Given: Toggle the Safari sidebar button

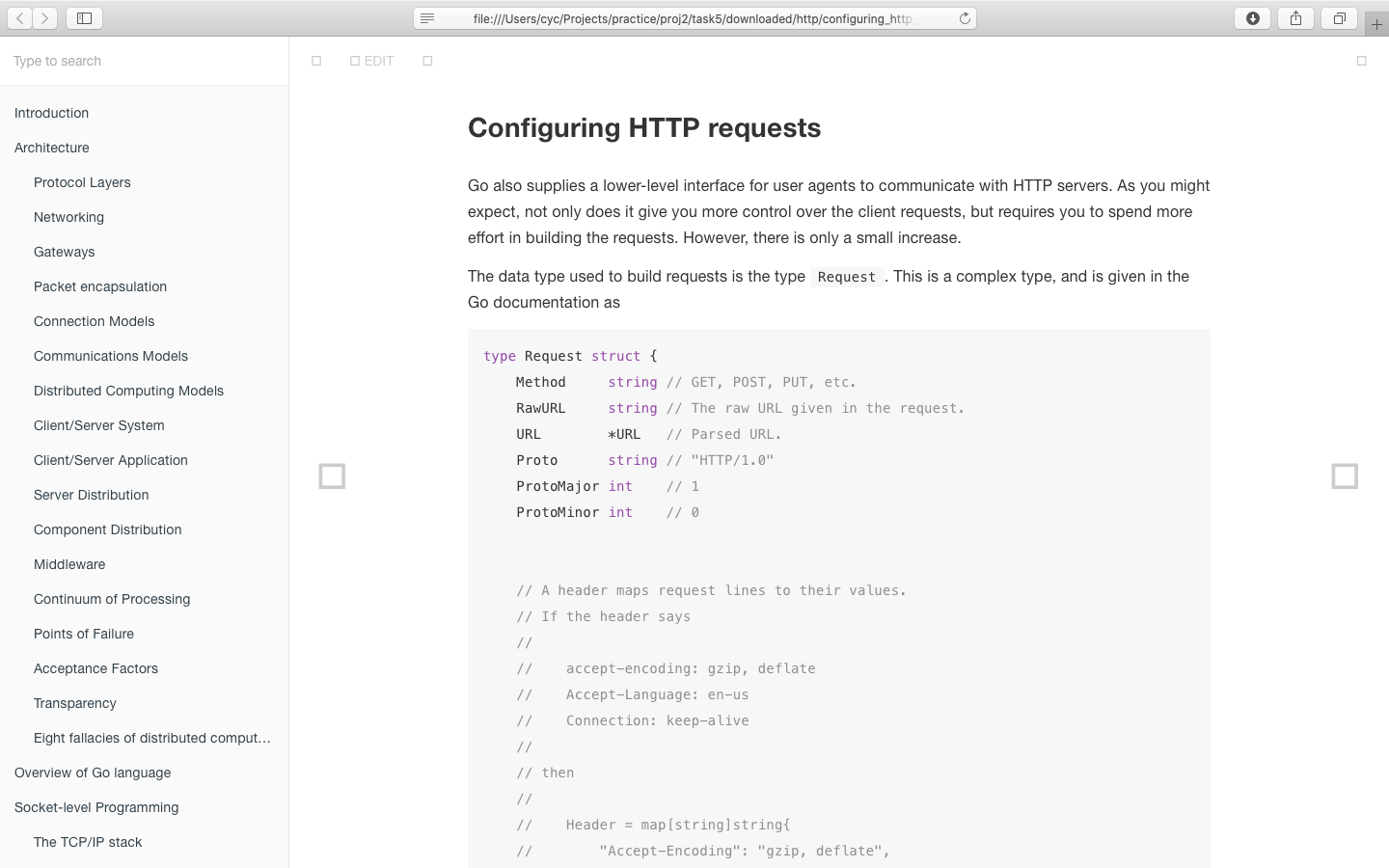Looking at the screenshot, I should click(85, 18).
